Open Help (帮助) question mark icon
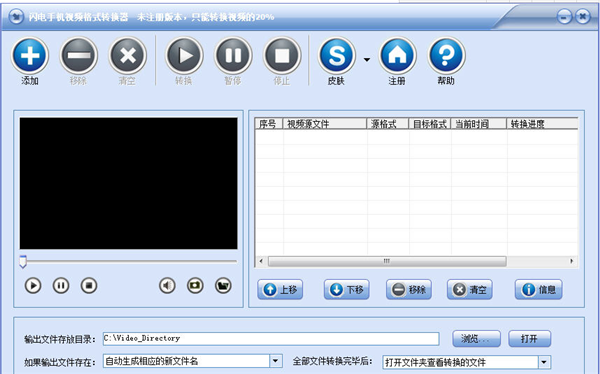Screen dimensions: 600x374 click(x=447, y=56)
